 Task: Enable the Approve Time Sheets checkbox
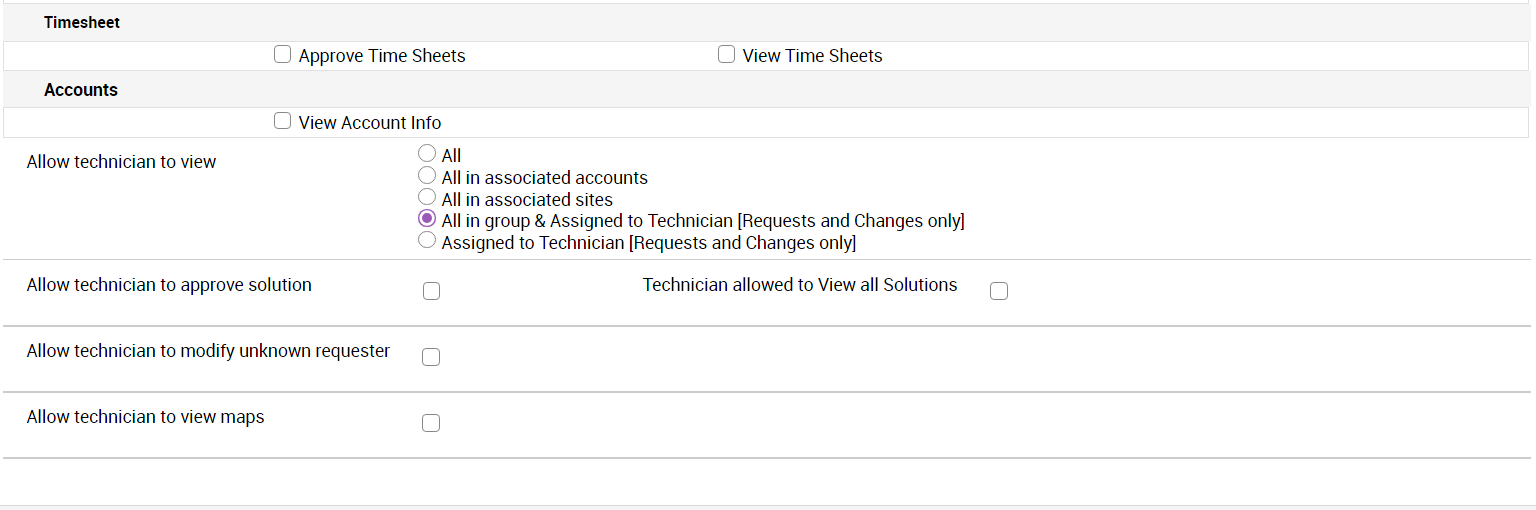[x=282, y=55]
